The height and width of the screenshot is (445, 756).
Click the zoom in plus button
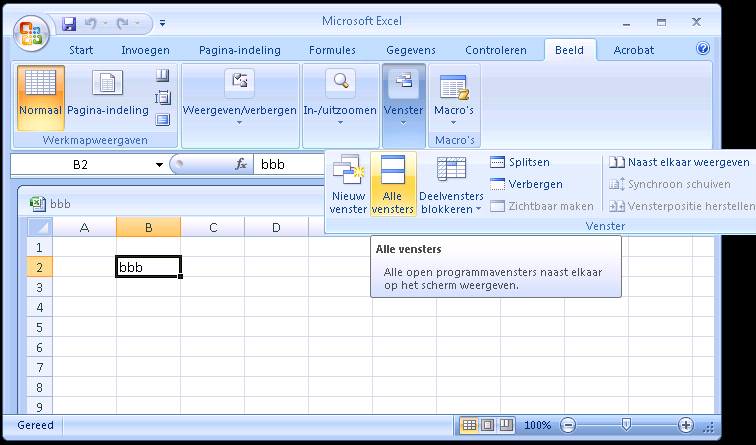pyautogui.click(x=686, y=425)
